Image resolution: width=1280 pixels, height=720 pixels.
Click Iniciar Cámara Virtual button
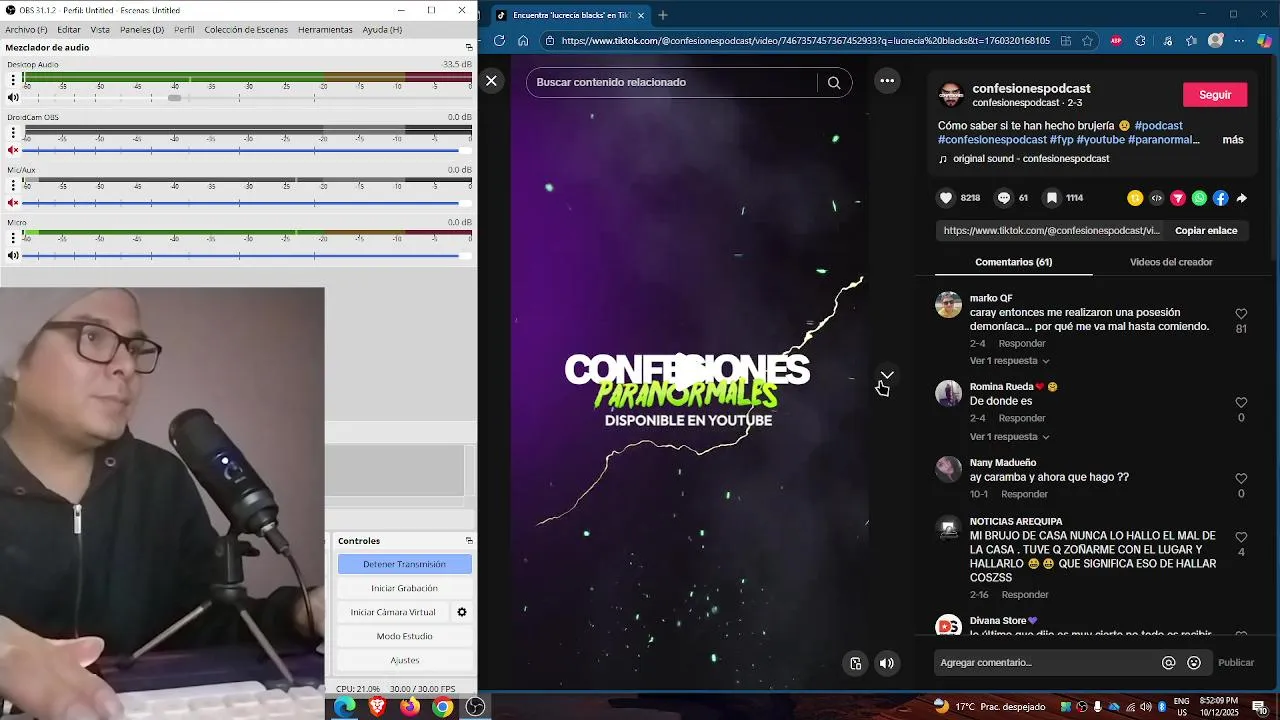(393, 612)
